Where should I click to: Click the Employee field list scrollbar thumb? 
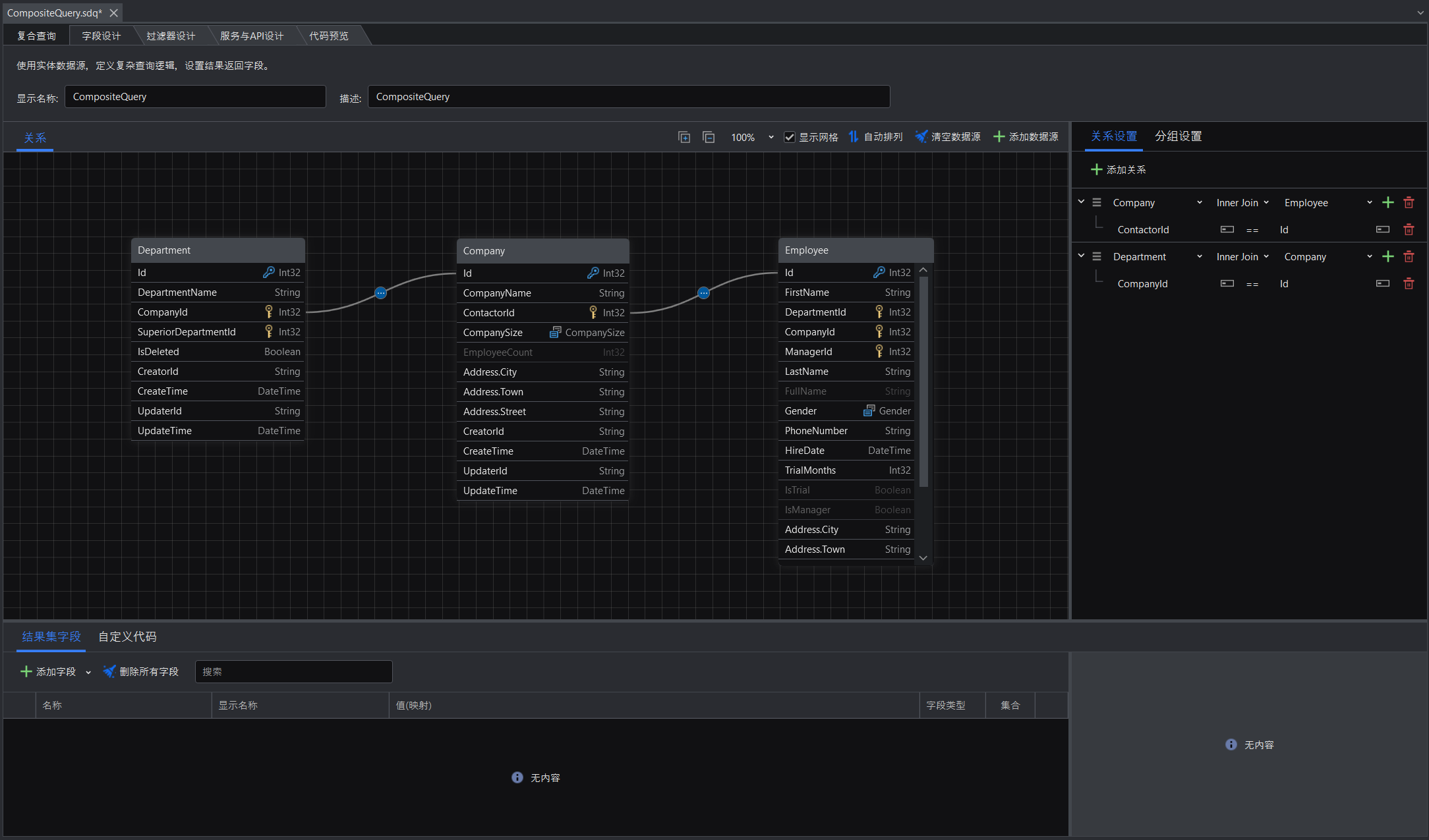pos(923,382)
